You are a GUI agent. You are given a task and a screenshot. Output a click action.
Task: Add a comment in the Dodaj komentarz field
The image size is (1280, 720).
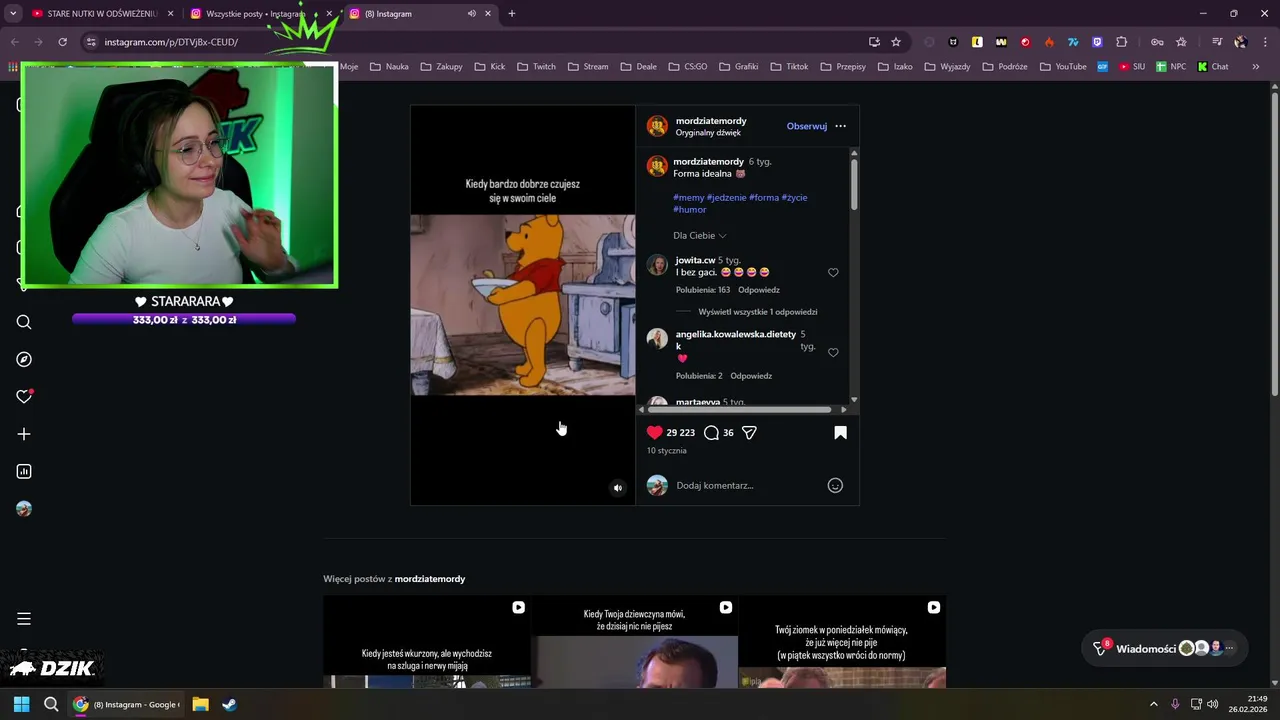[748, 485]
